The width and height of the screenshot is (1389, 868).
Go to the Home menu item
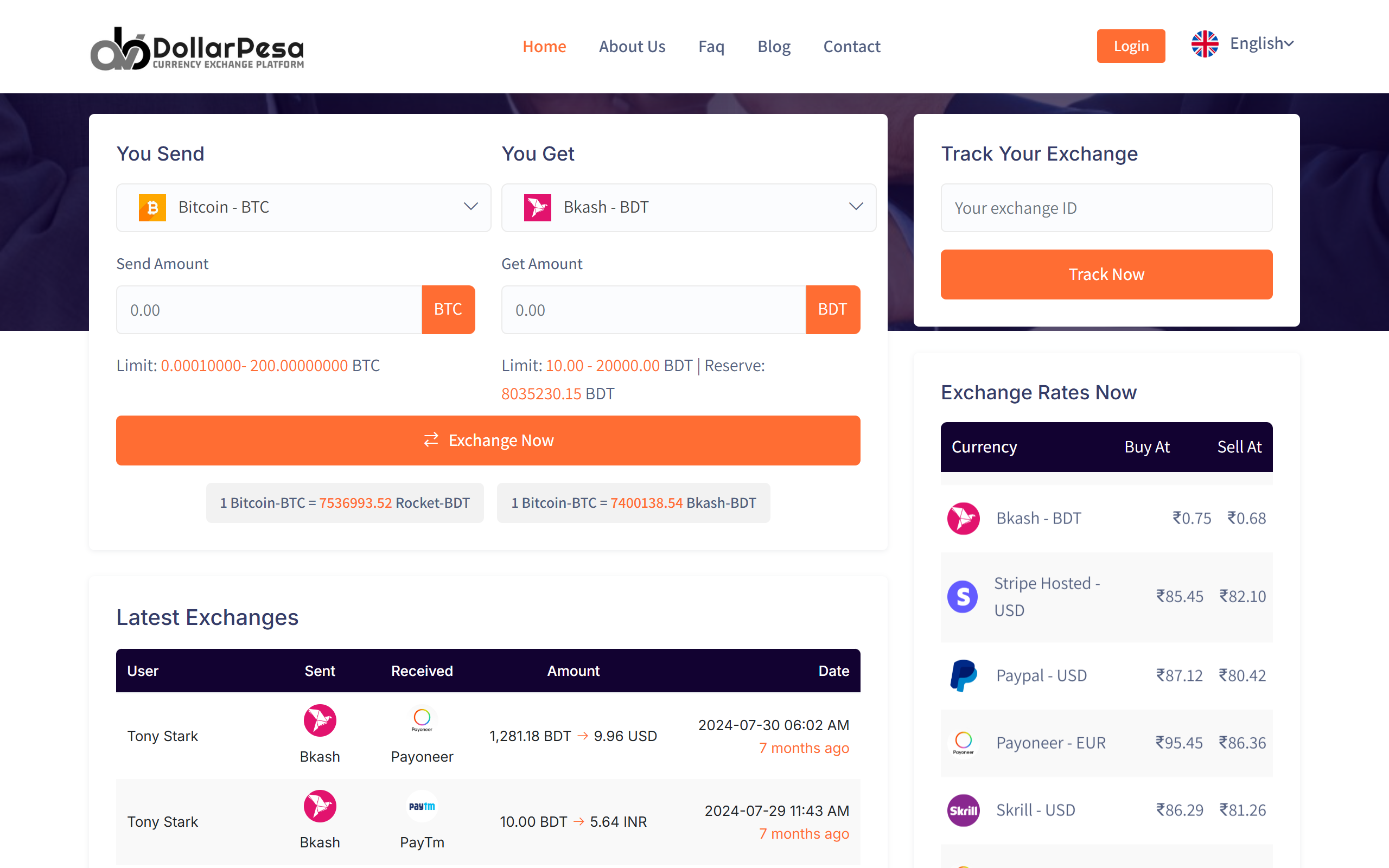pos(544,47)
